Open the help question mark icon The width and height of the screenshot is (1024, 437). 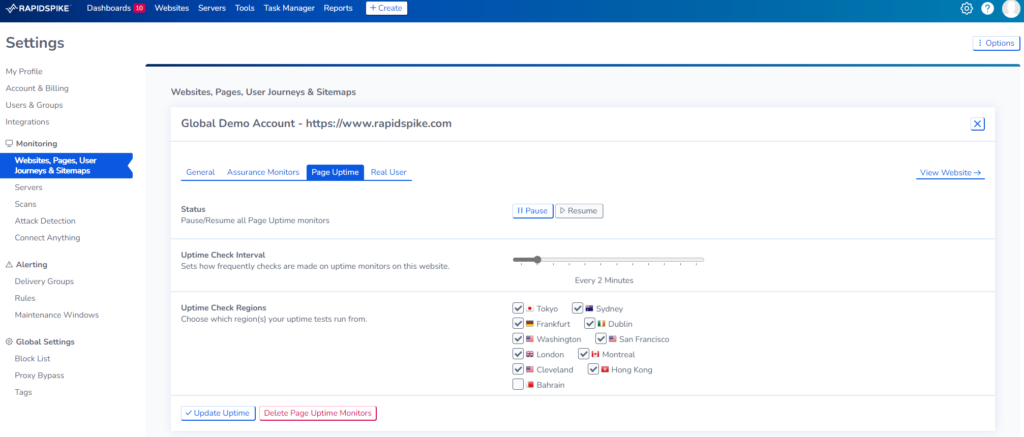[987, 8]
